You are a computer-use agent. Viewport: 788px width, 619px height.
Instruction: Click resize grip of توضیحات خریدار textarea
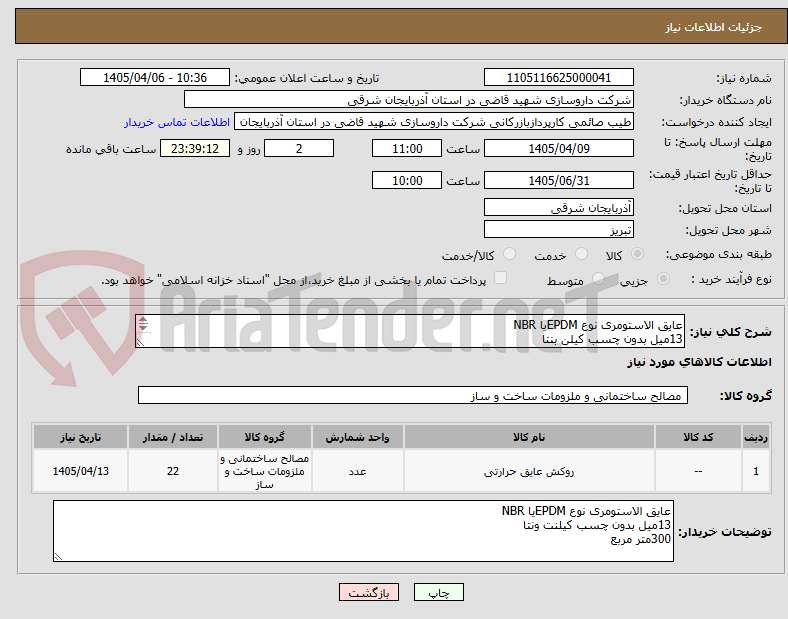pyautogui.click(x=58, y=556)
